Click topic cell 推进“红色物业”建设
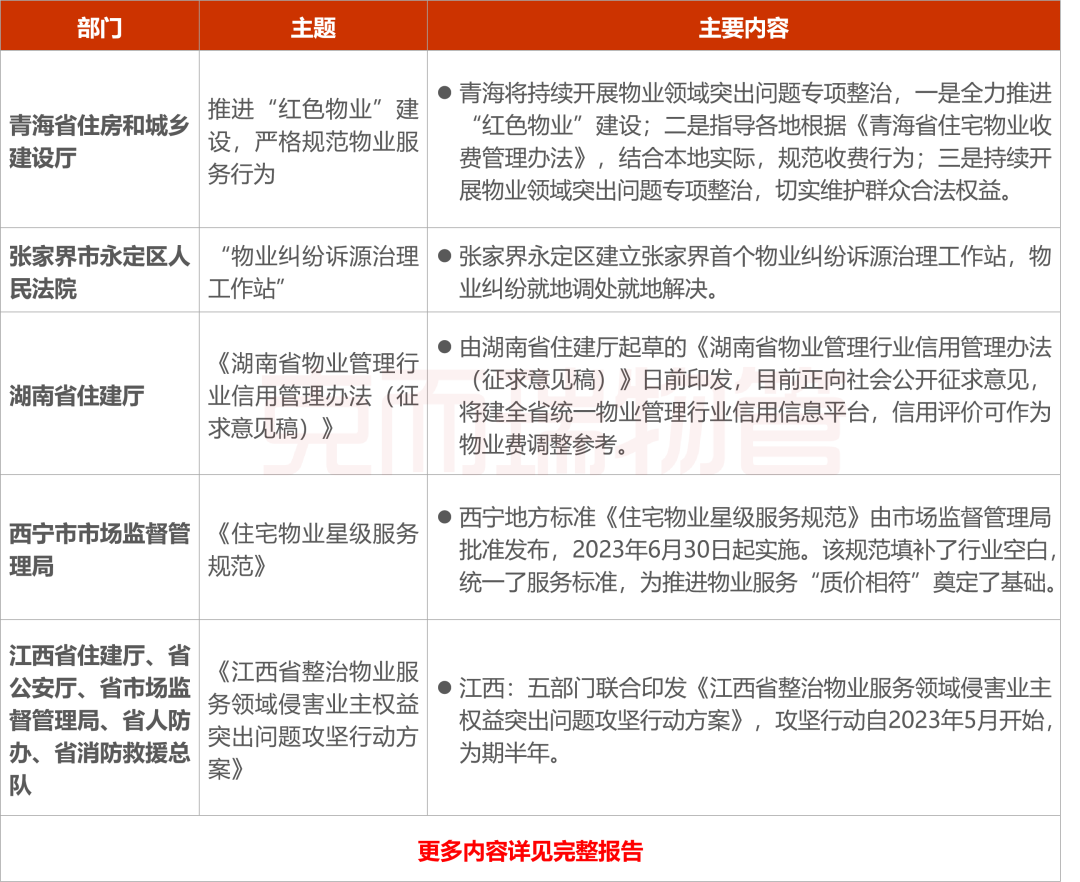 click(x=313, y=140)
